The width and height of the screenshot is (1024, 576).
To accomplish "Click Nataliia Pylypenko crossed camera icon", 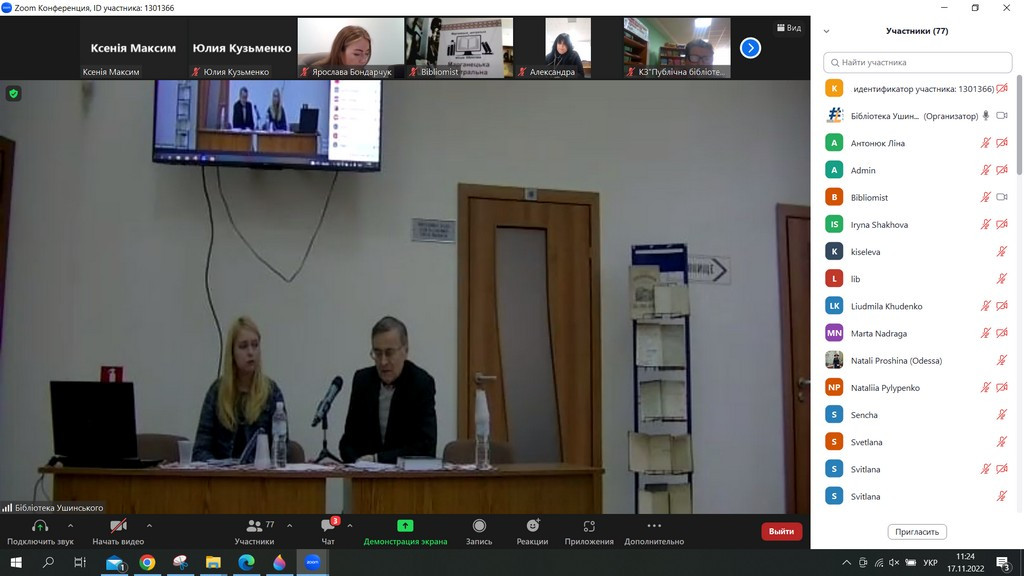I will tap(1002, 388).
